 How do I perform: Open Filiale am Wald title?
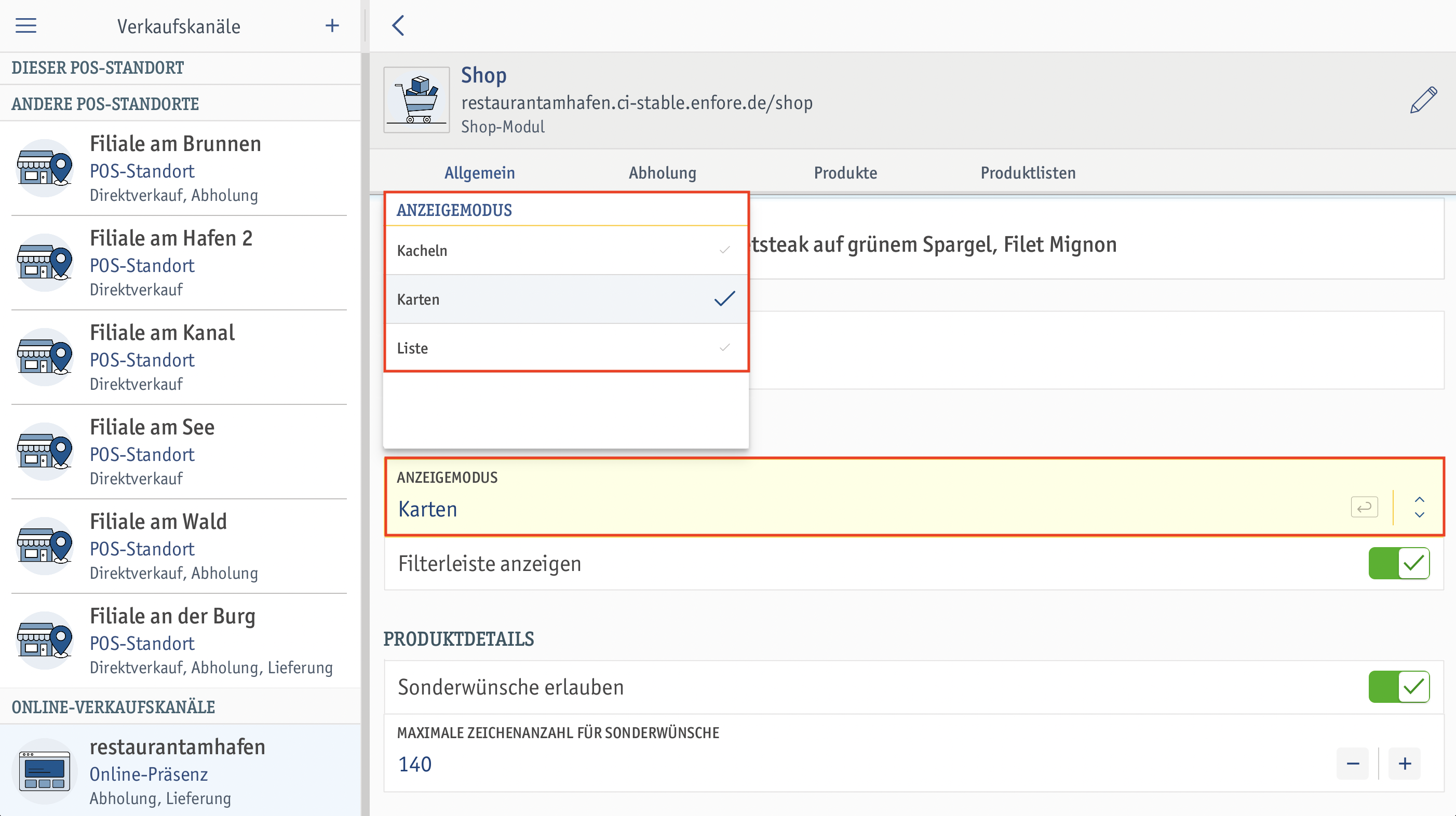pyautogui.click(x=158, y=521)
